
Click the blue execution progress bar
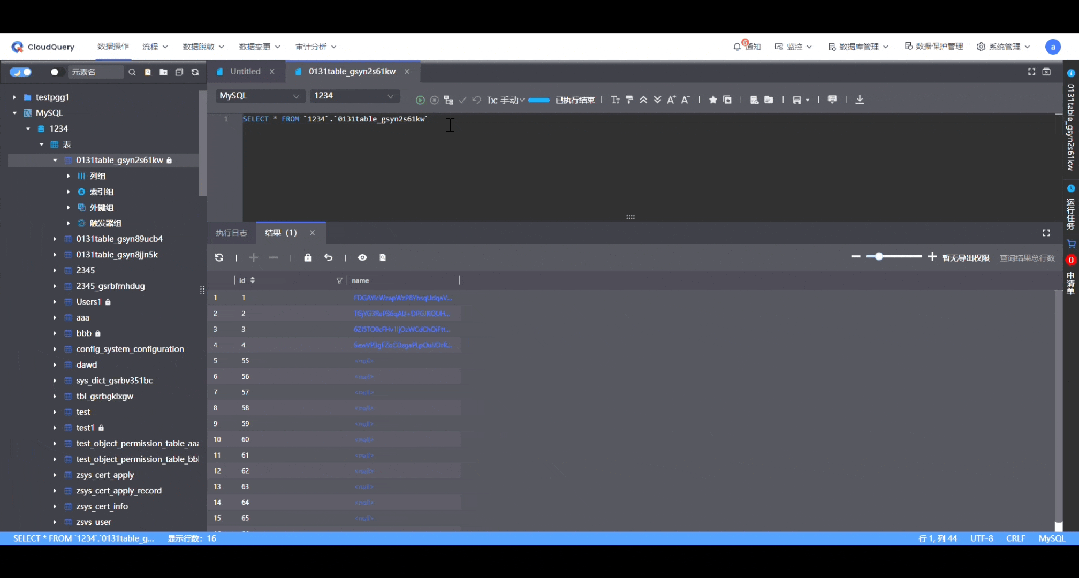coord(539,100)
